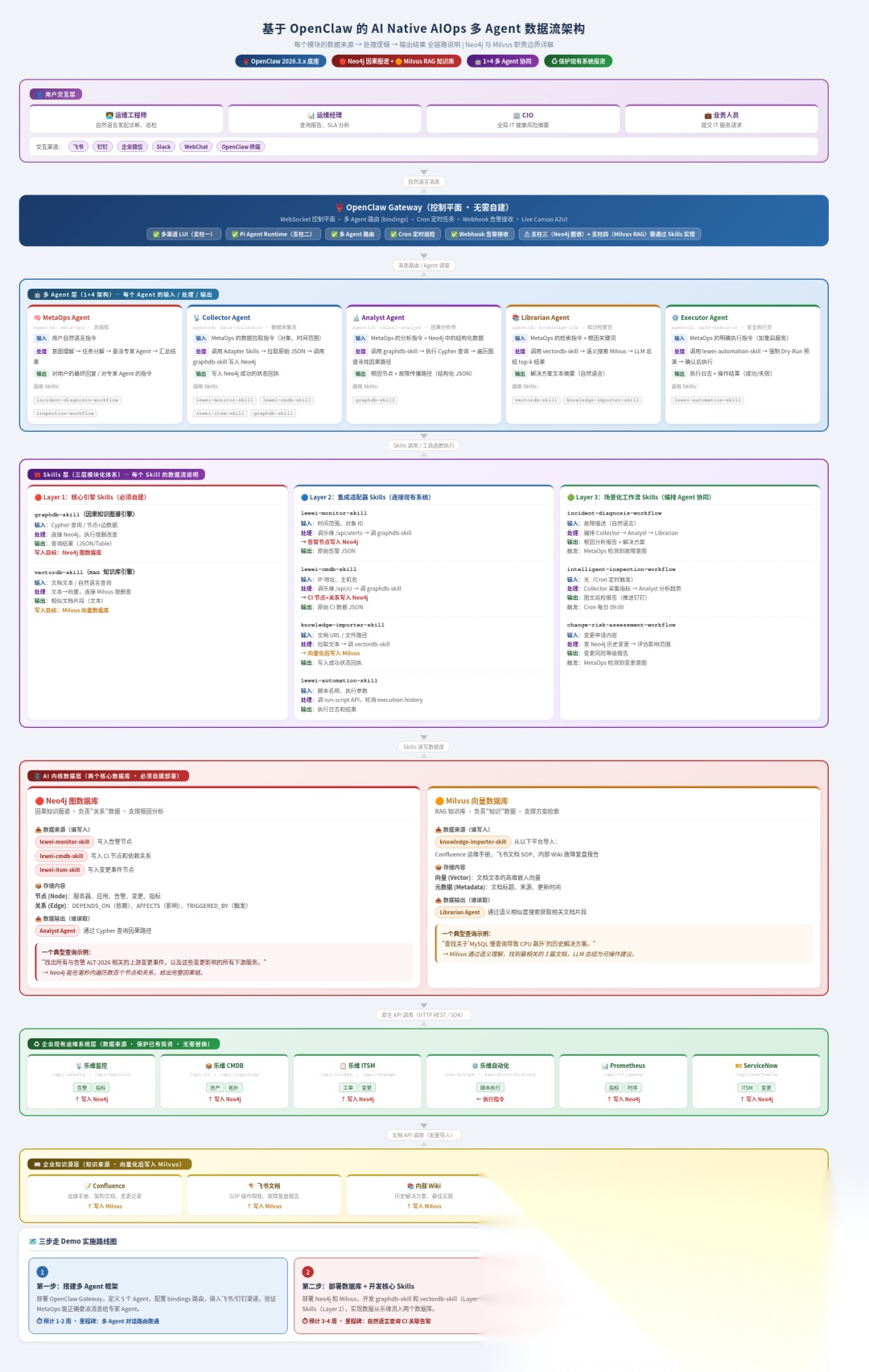Select the Slack channel tag
The width and height of the screenshot is (869, 1372).
(163, 147)
